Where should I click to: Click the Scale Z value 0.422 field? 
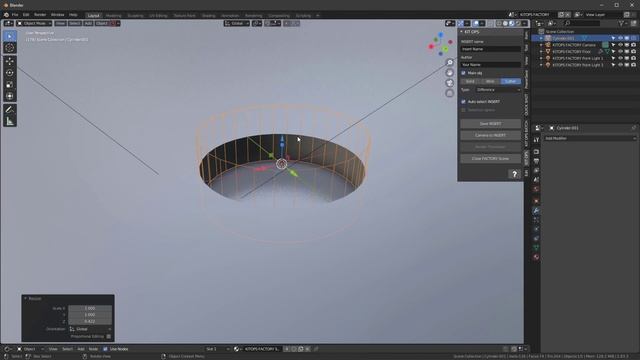point(90,322)
